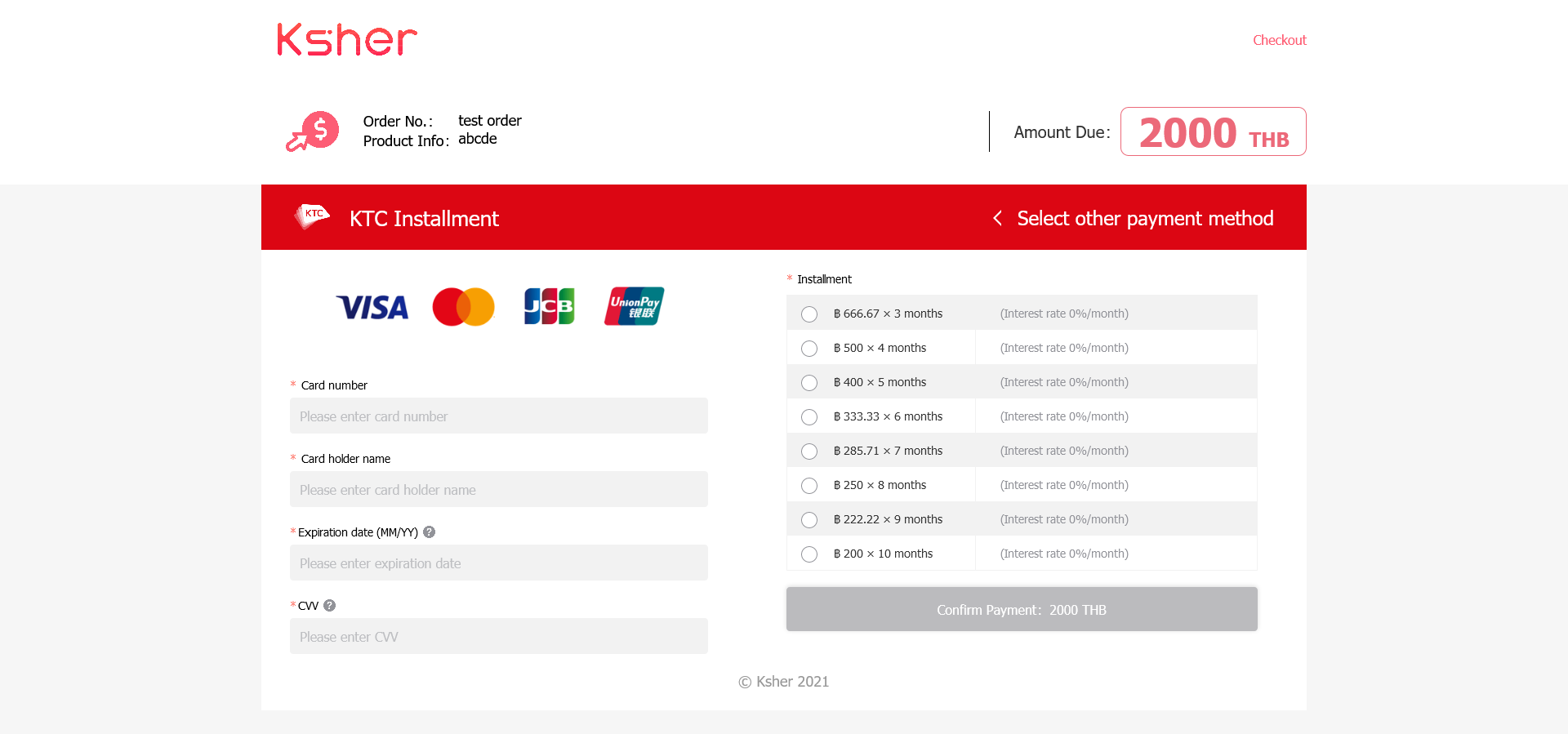Click the 'test order' order number text
Viewport: 1568px width, 734px height.
(490, 121)
